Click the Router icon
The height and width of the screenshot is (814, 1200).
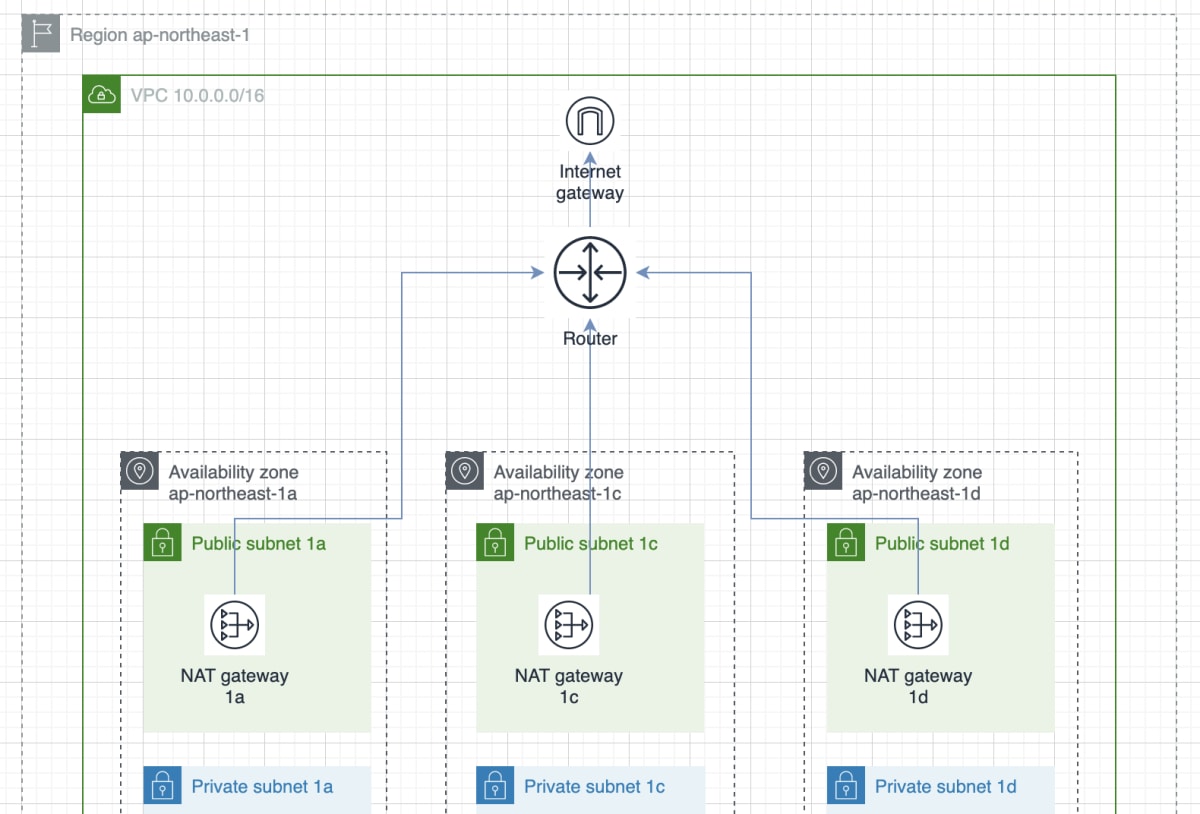coord(590,272)
